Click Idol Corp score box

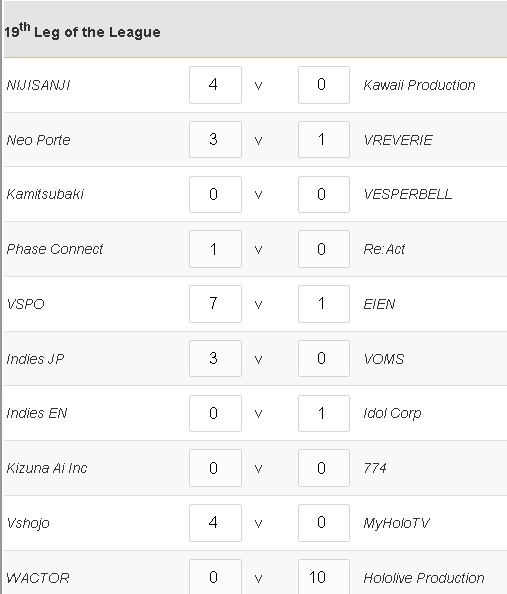point(324,413)
